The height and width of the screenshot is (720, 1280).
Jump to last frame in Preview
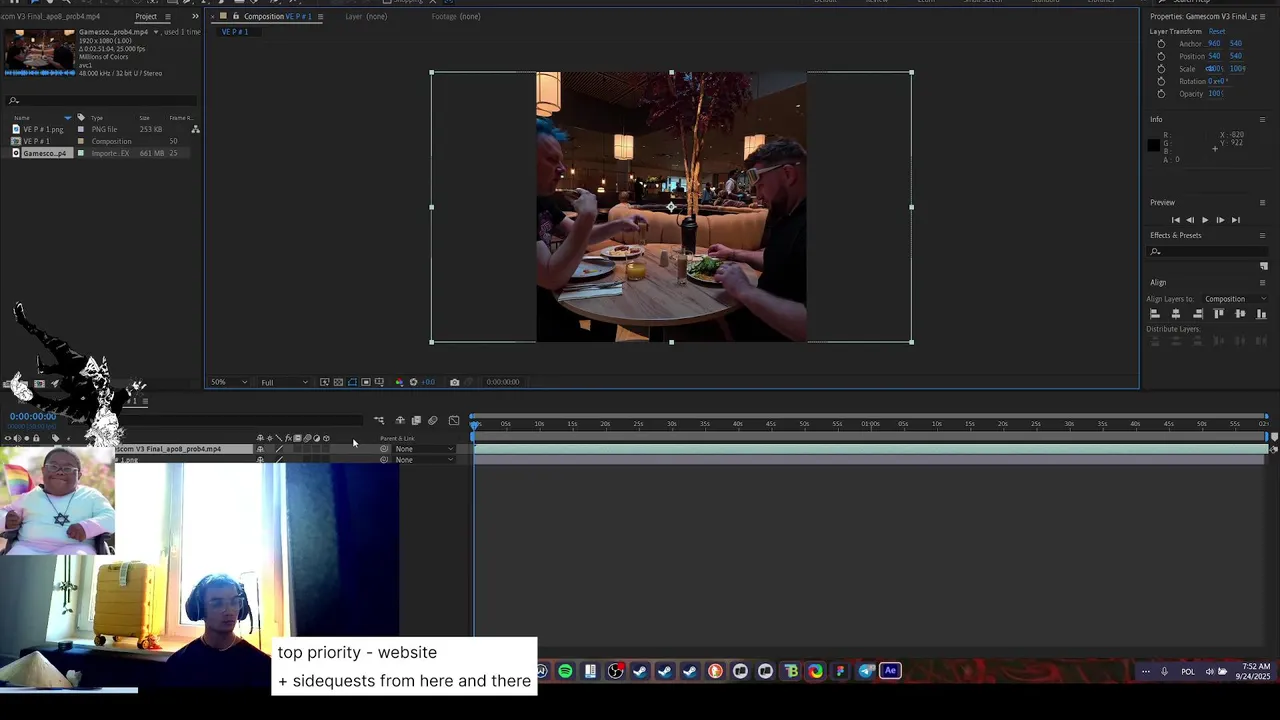1235,220
